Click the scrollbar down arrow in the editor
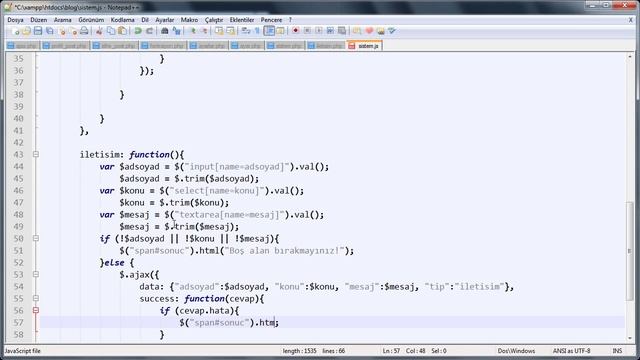Viewport: 640px width, 360px height. tap(630, 338)
